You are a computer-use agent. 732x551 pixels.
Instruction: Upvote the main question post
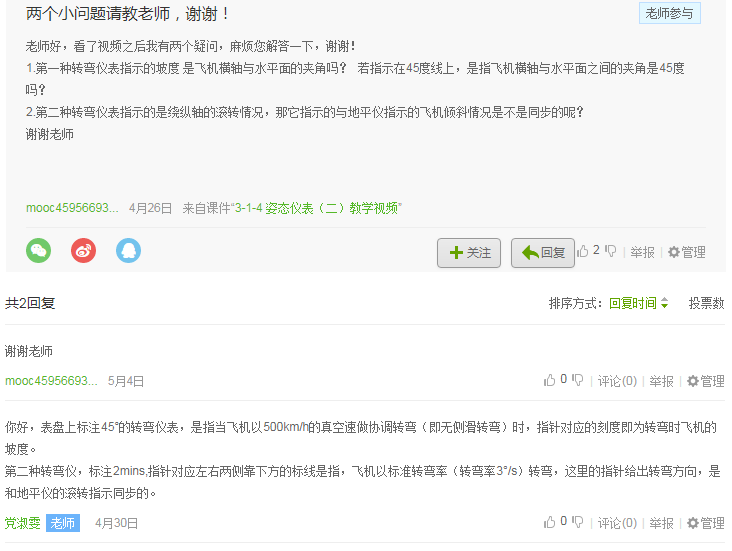click(x=583, y=251)
